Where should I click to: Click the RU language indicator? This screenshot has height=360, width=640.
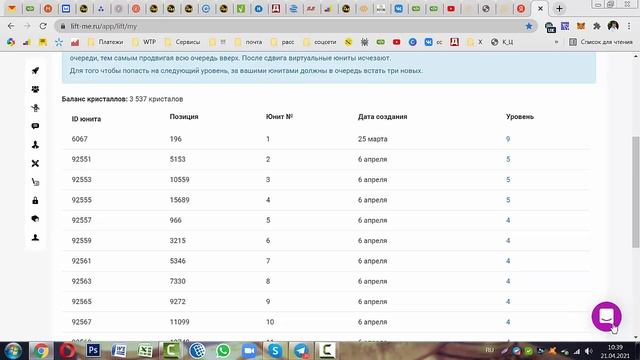[x=489, y=350]
